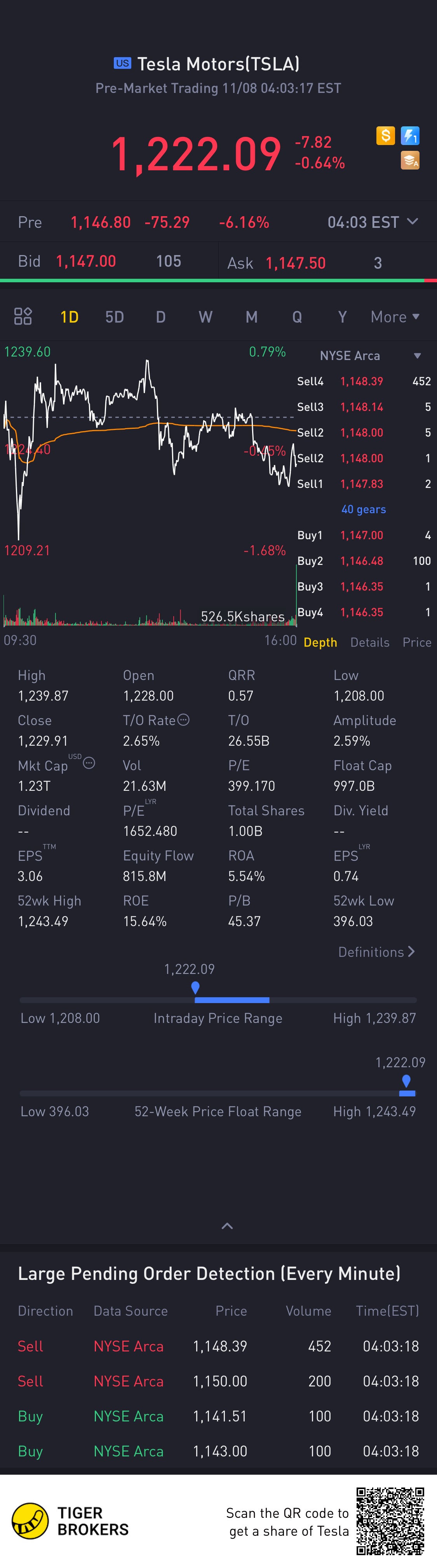The image size is (437, 1568).
Task: Tap the T/O Rate info bubble icon
Action: click(184, 720)
